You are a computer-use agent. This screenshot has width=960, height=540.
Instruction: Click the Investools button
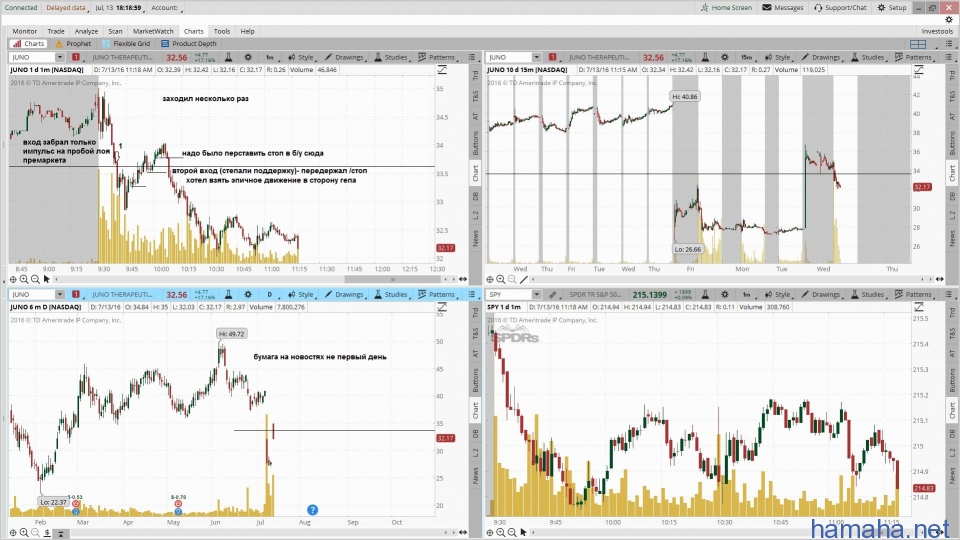tap(937, 31)
